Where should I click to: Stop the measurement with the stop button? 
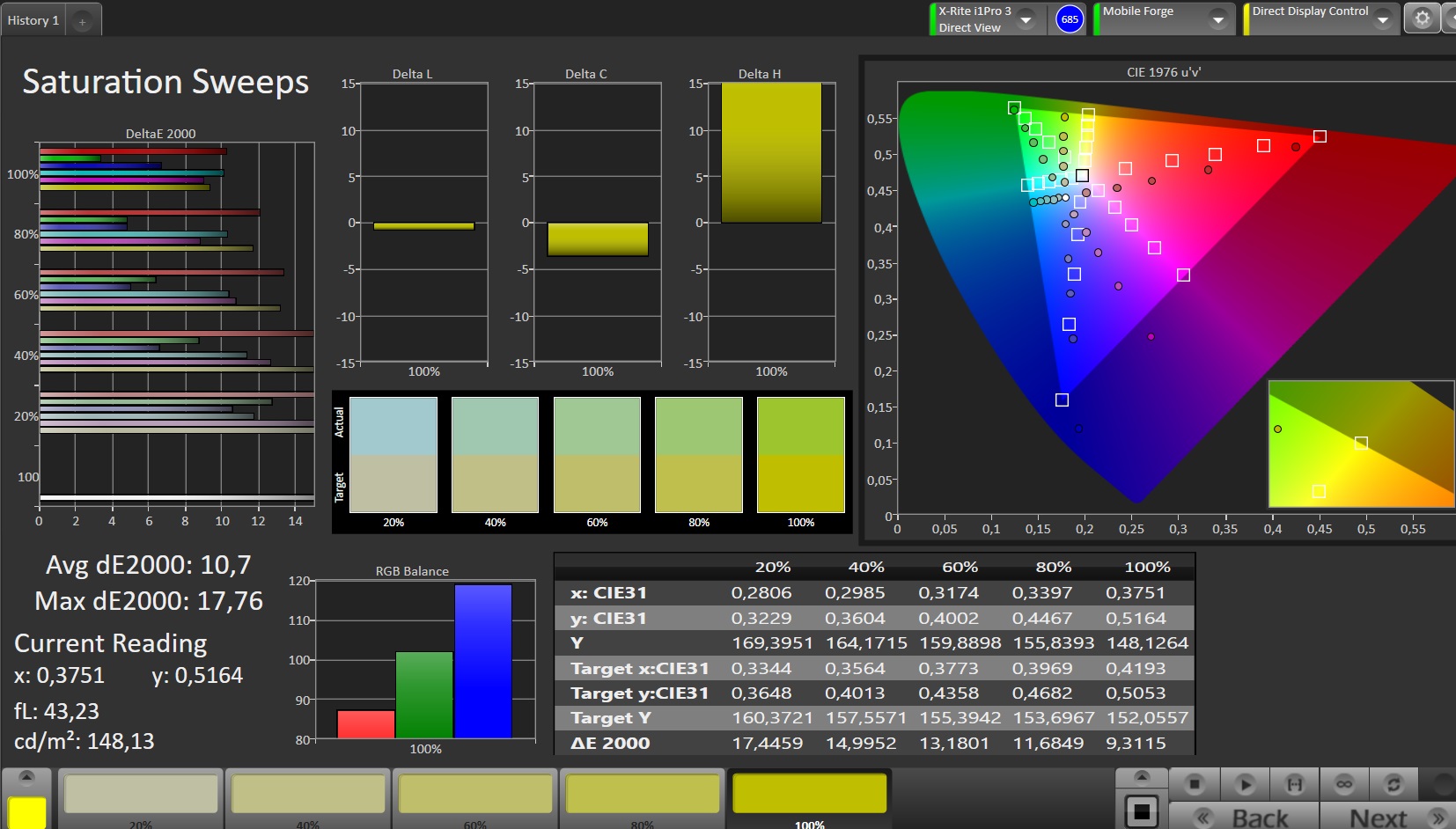(x=1195, y=783)
